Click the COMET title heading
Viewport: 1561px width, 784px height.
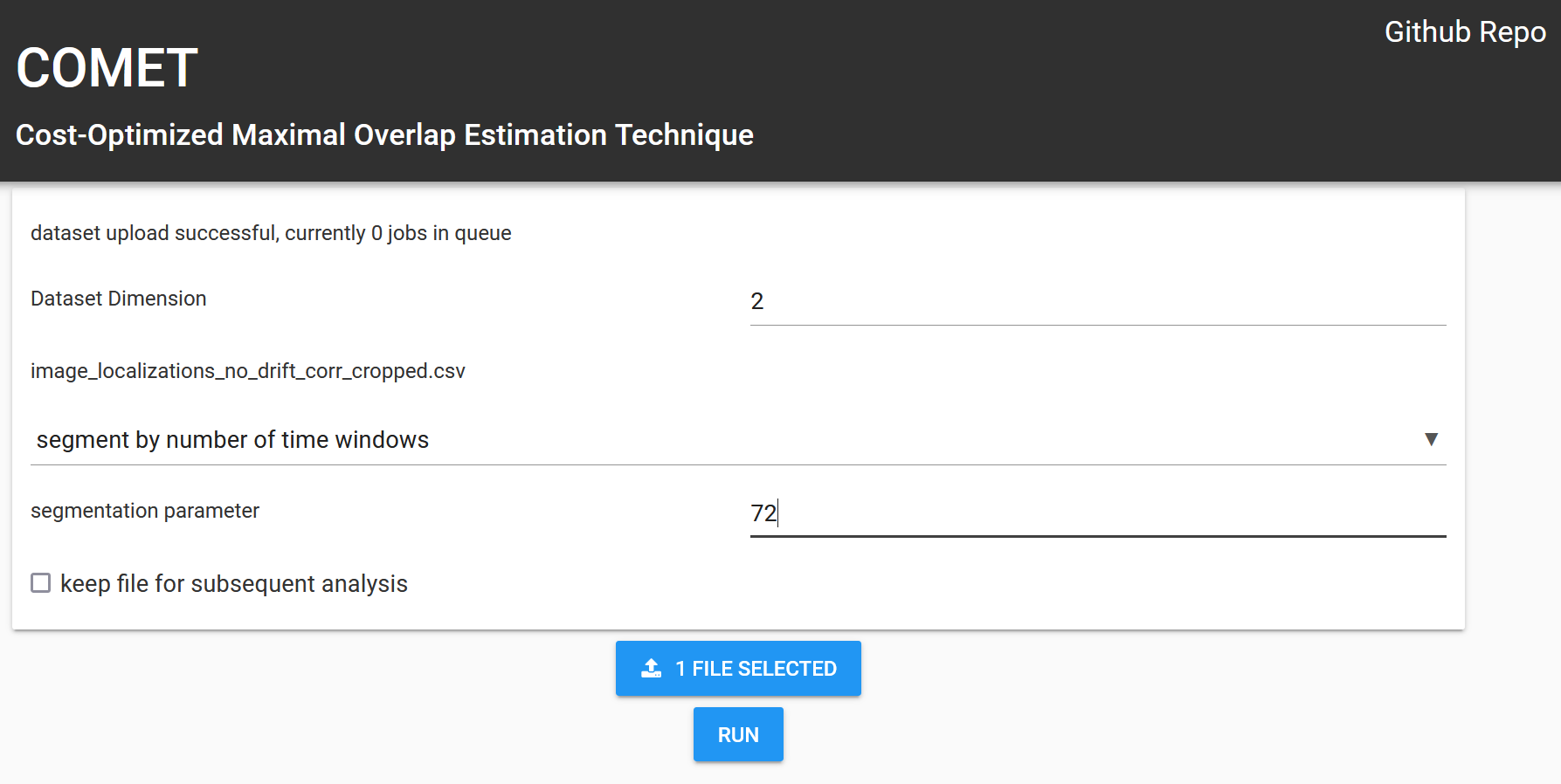coord(107,68)
